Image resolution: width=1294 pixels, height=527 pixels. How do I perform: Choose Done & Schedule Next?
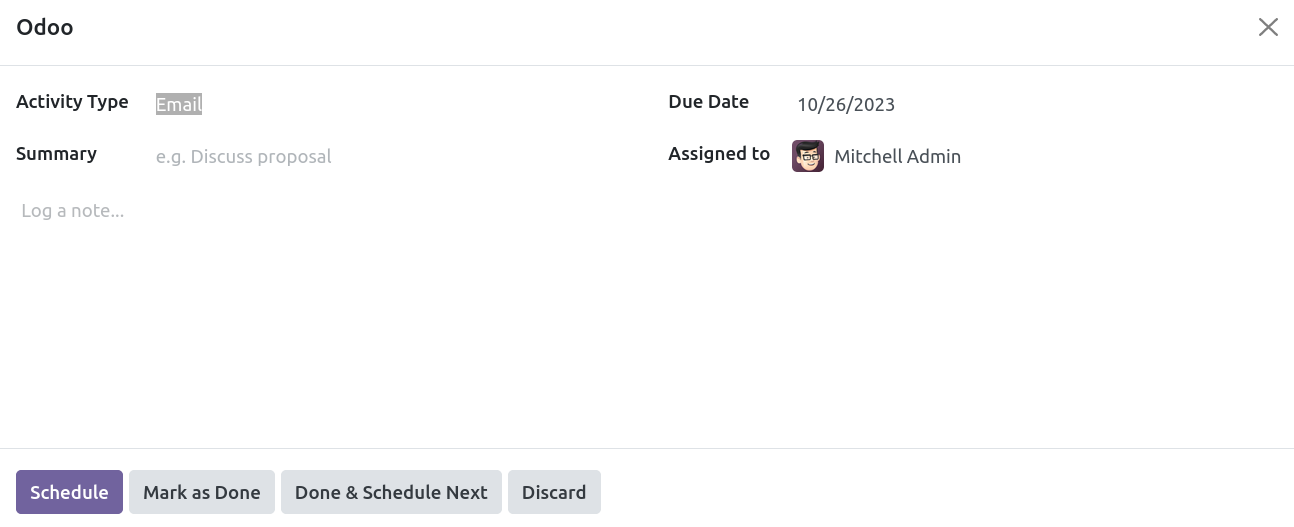click(391, 492)
